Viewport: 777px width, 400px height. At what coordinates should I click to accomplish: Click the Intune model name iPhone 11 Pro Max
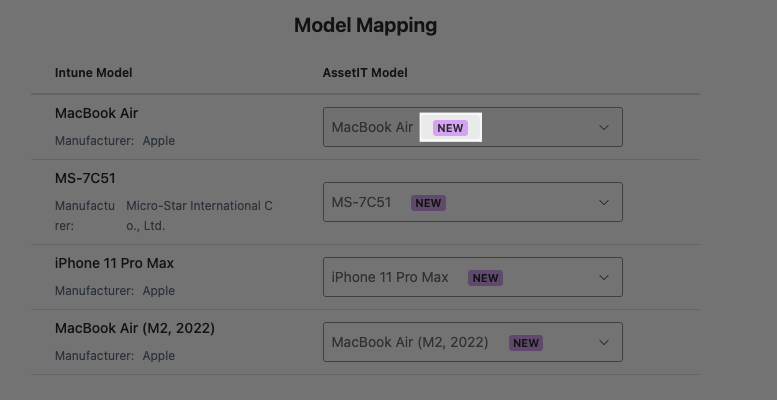tap(114, 264)
